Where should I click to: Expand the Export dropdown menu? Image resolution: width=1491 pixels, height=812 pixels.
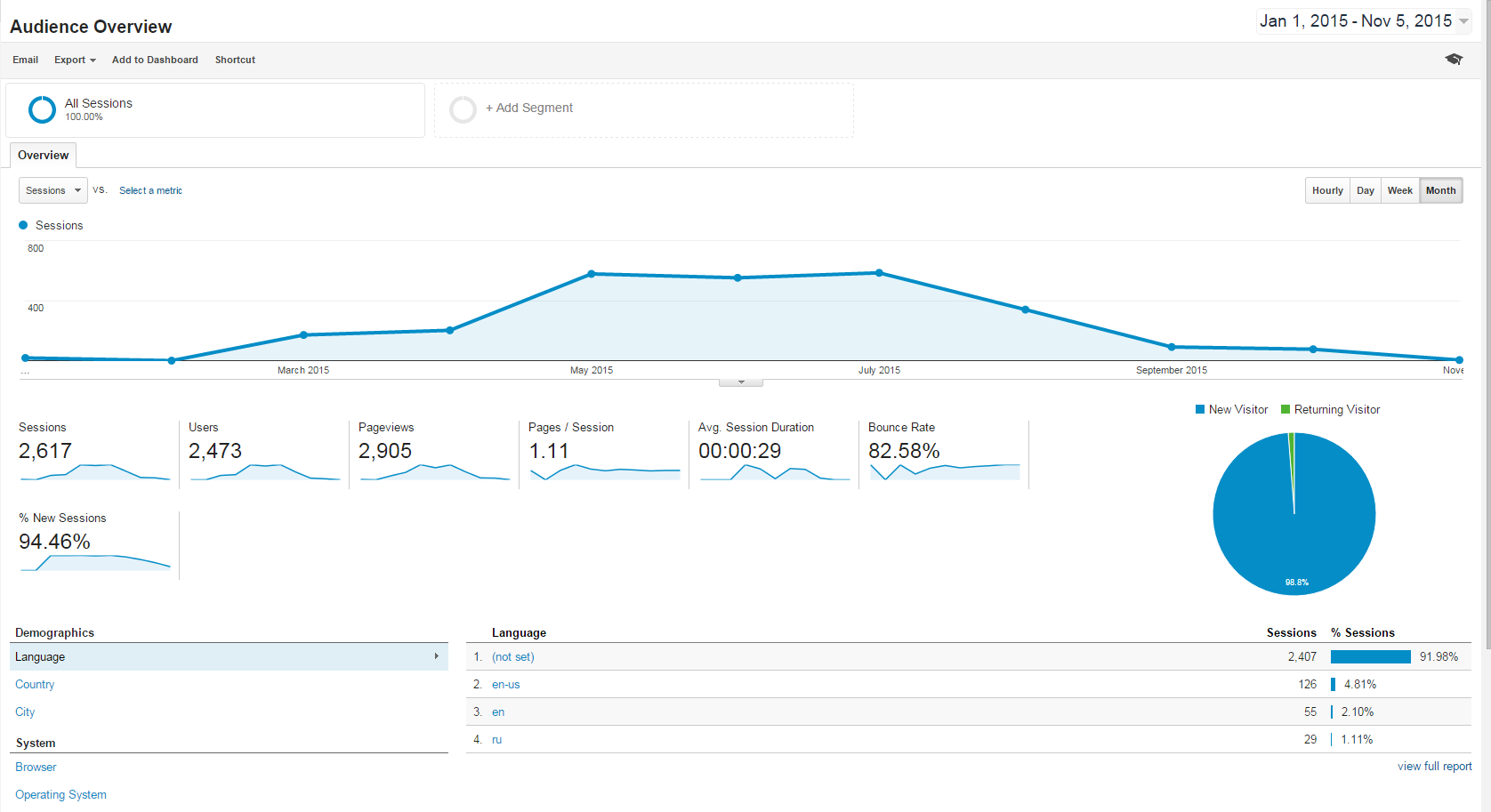(x=75, y=60)
